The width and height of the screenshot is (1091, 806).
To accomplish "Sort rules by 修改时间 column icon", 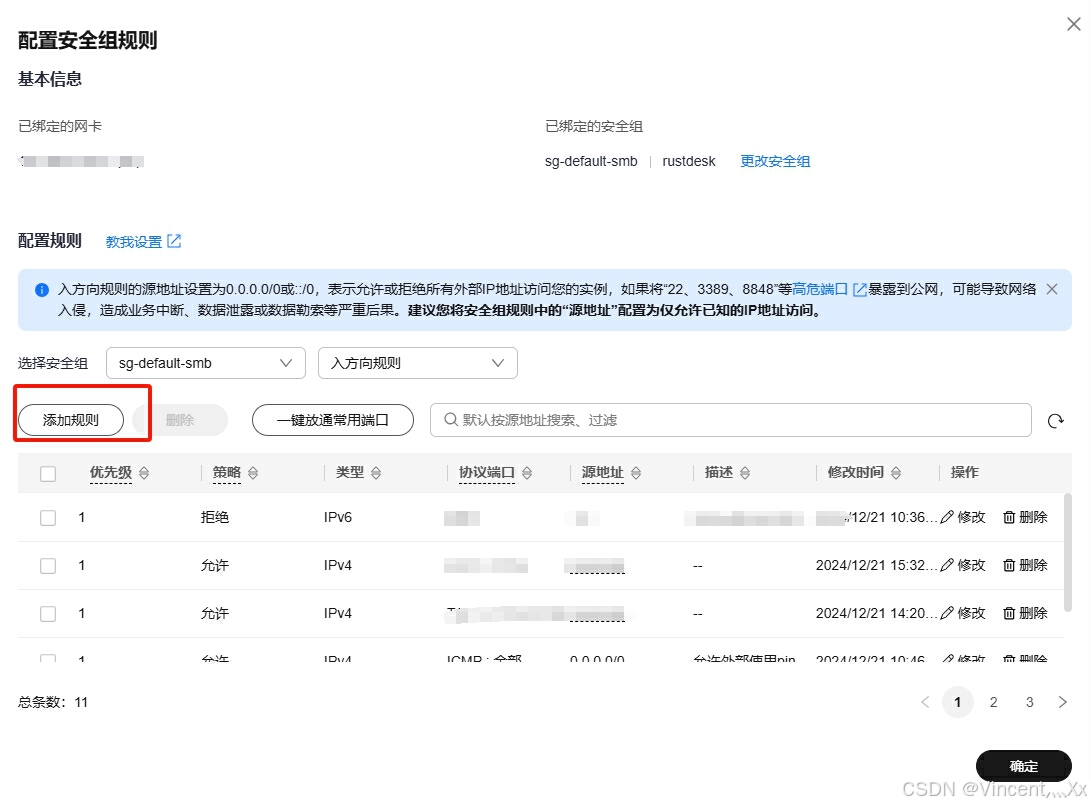I will coord(896,473).
